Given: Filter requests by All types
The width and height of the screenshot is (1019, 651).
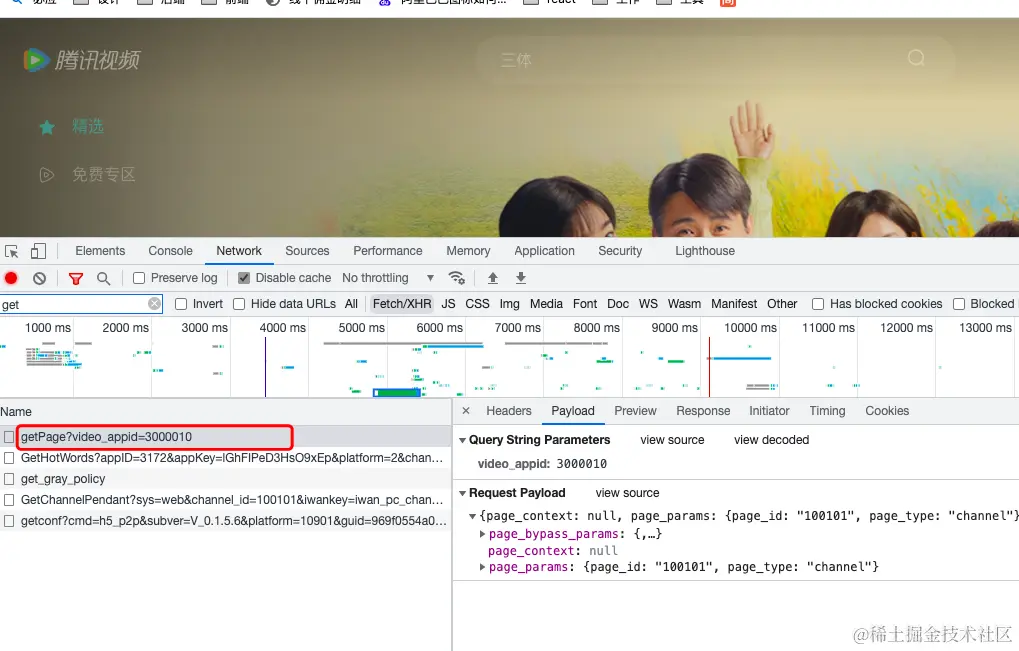Looking at the screenshot, I should (351, 303).
